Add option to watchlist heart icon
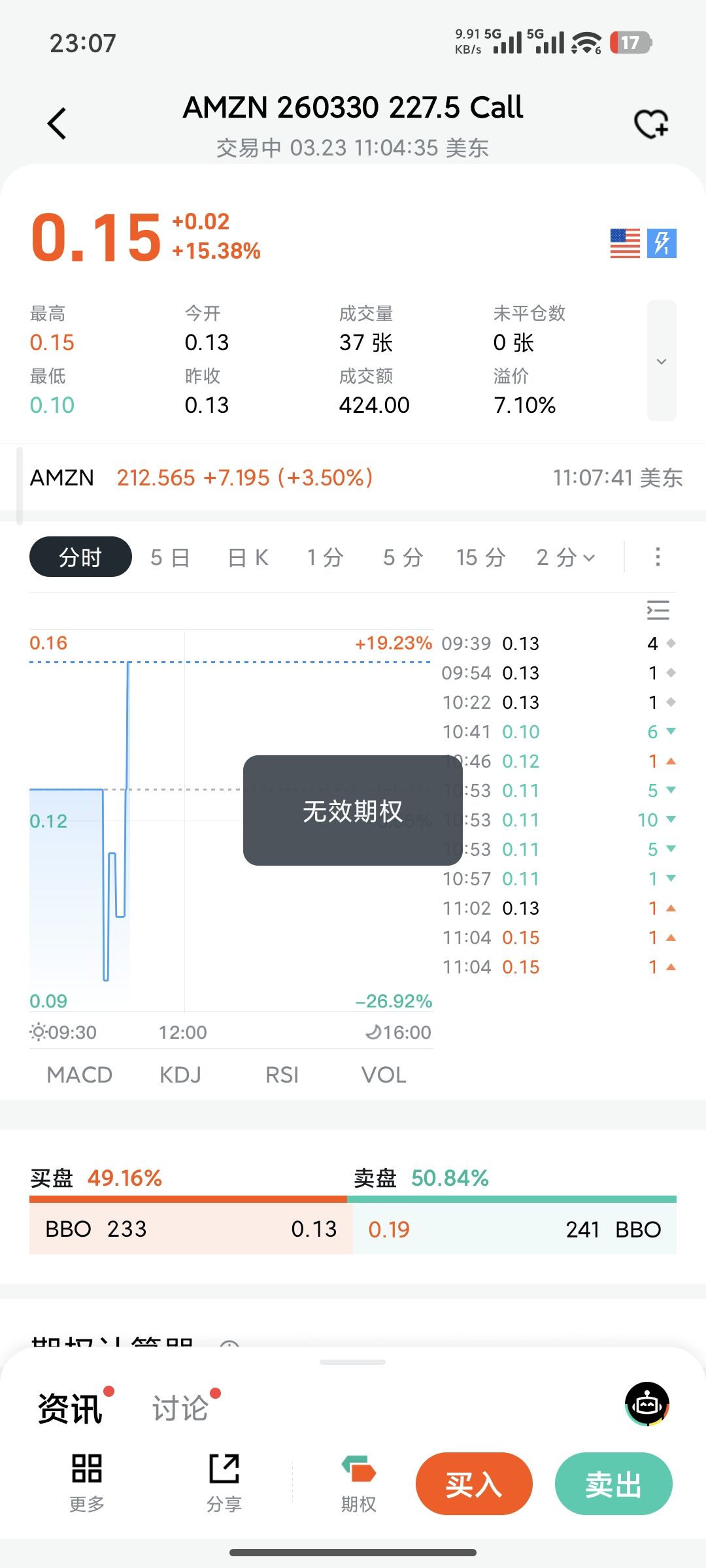The width and height of the screenshot is (706, 1568). [x=651, y=123]
